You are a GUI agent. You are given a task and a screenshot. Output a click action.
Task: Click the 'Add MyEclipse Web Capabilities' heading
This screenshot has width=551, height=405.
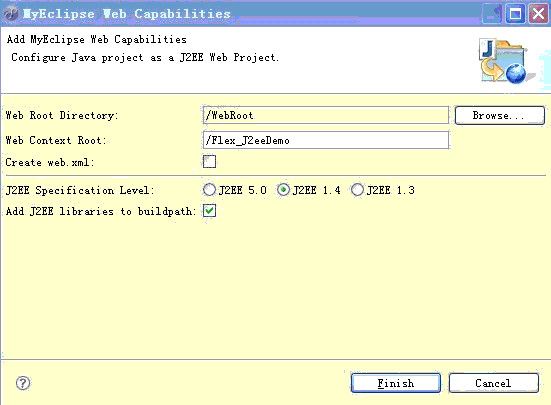tap(97, 39)
